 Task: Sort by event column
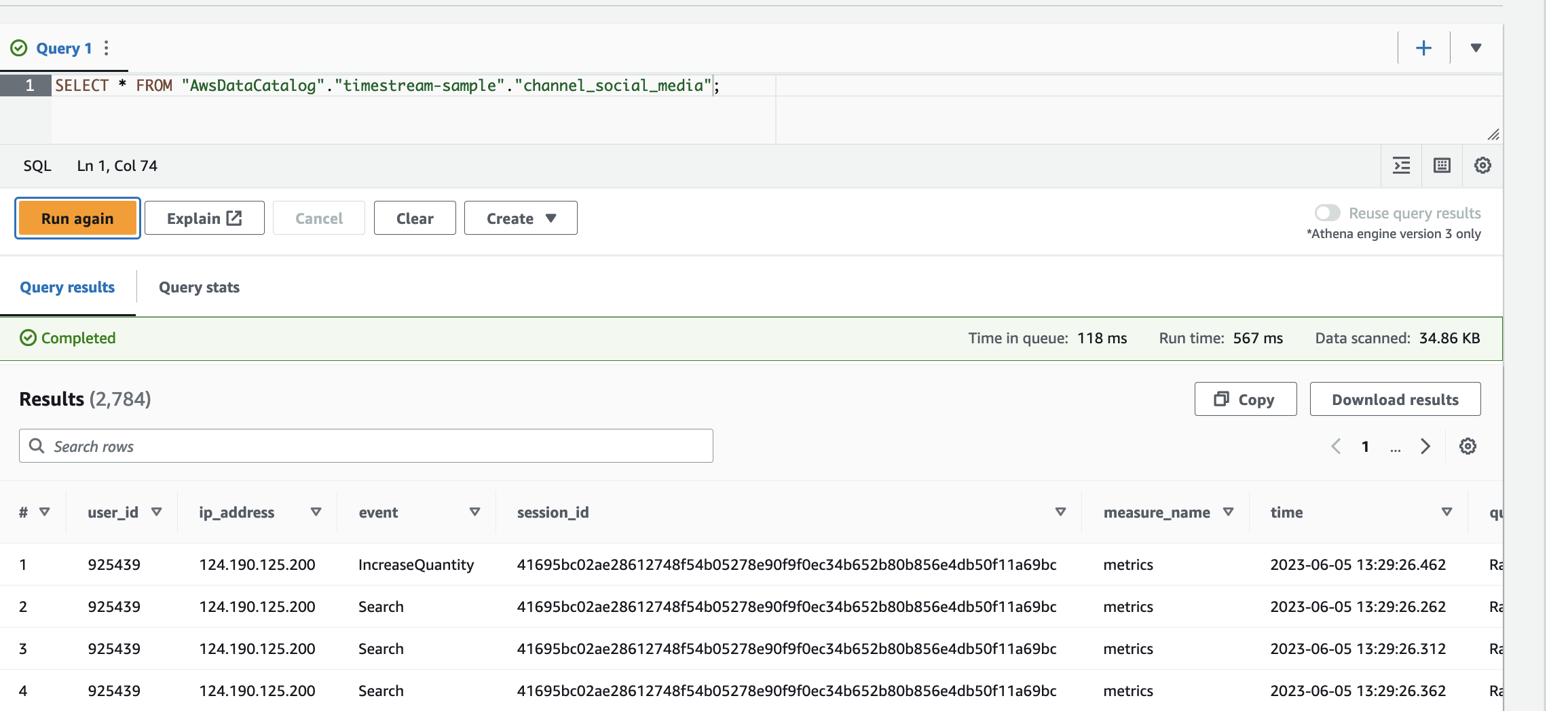click(475, 512)
